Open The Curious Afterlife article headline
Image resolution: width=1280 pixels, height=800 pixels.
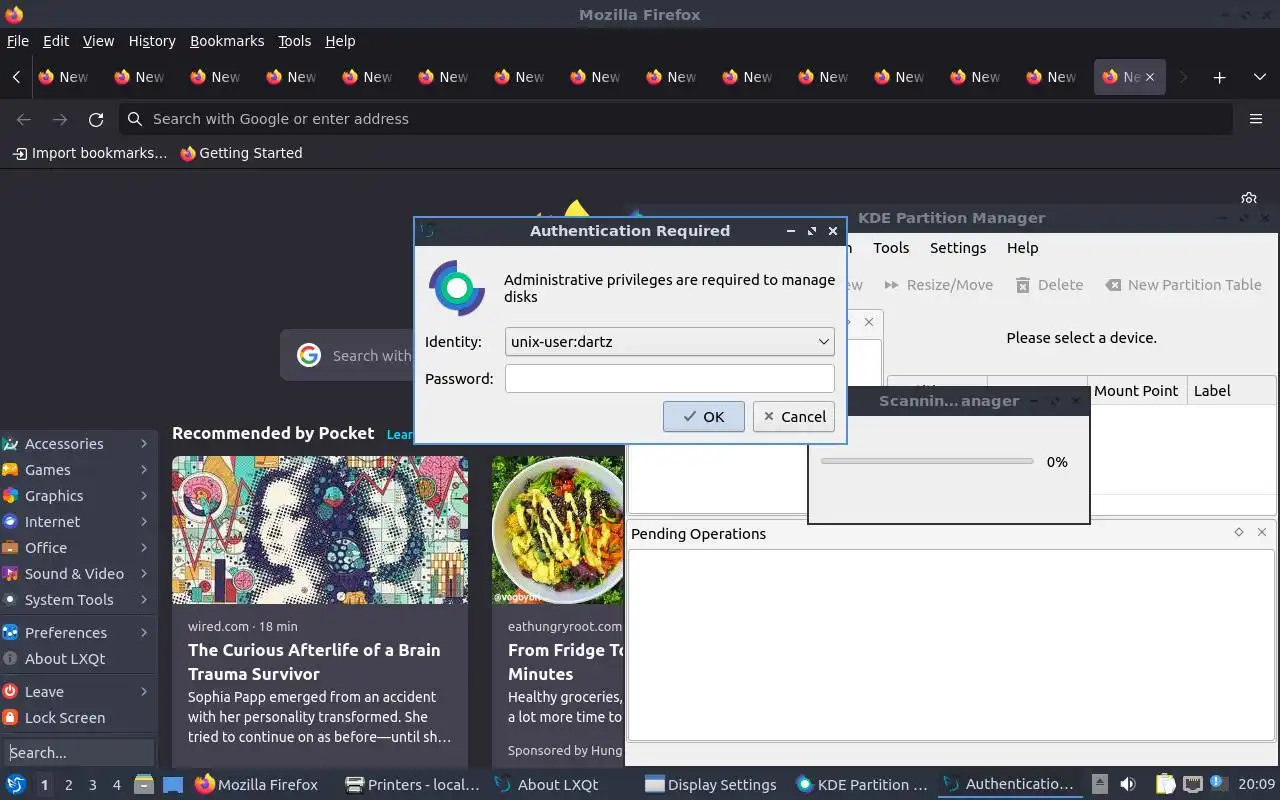(314, 662)
